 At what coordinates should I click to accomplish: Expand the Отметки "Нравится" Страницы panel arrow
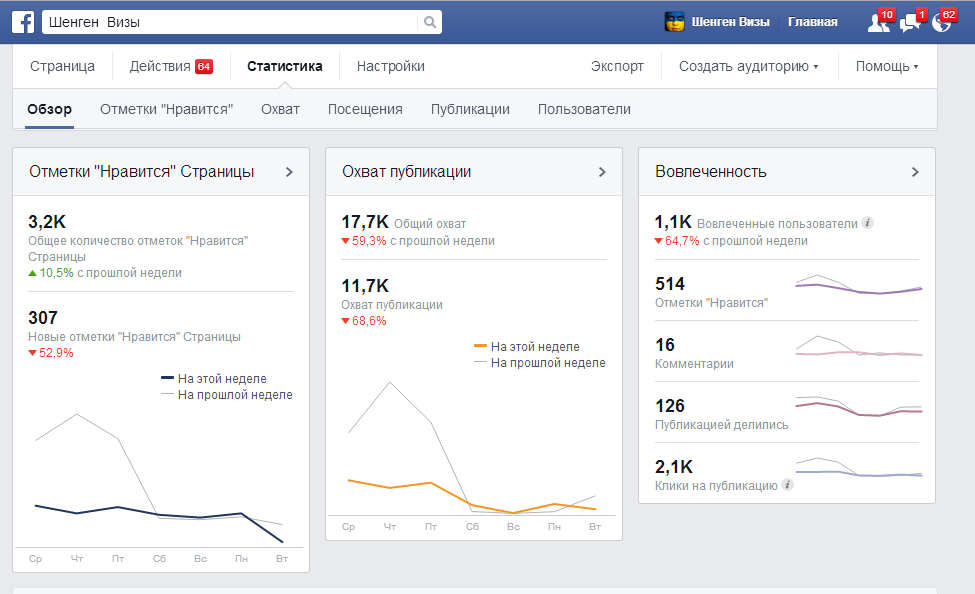pos(289,172)
